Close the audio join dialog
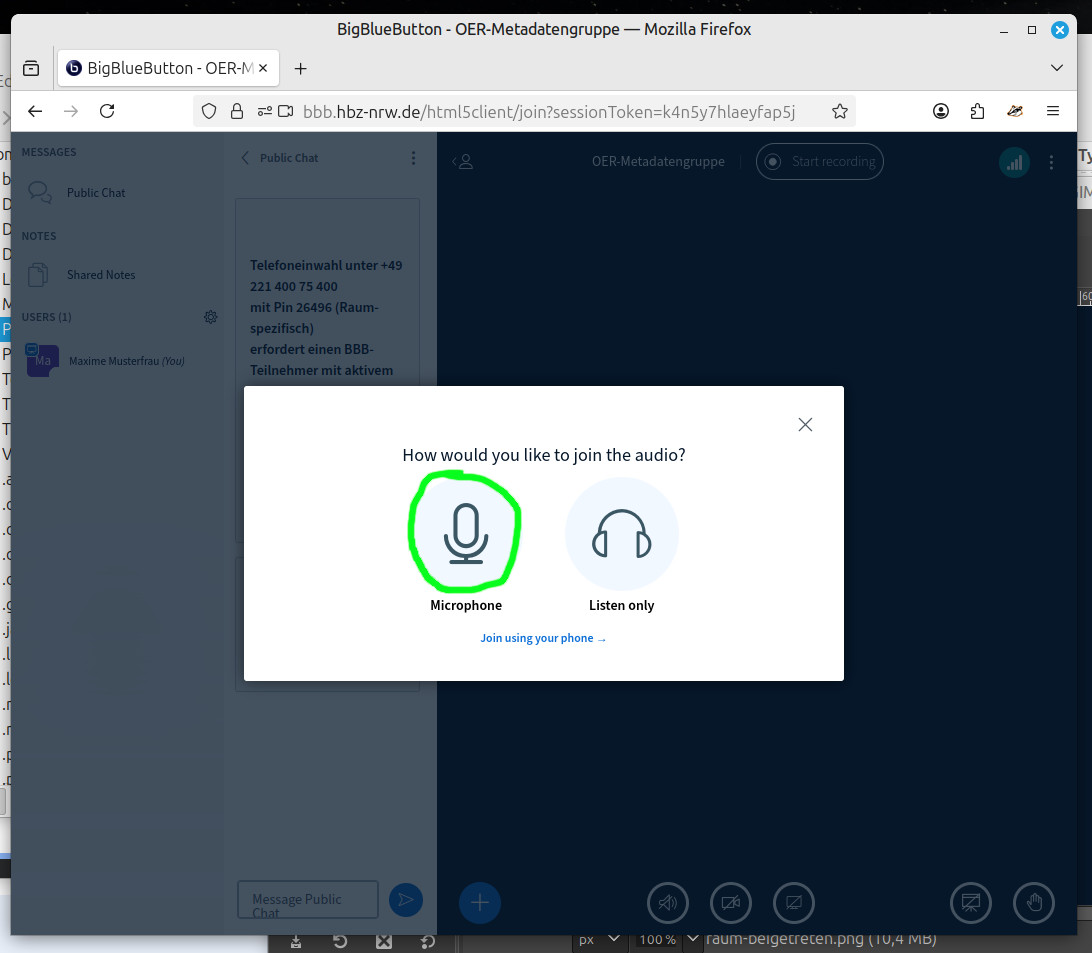The image size is (1092, 953). (805, 425)
